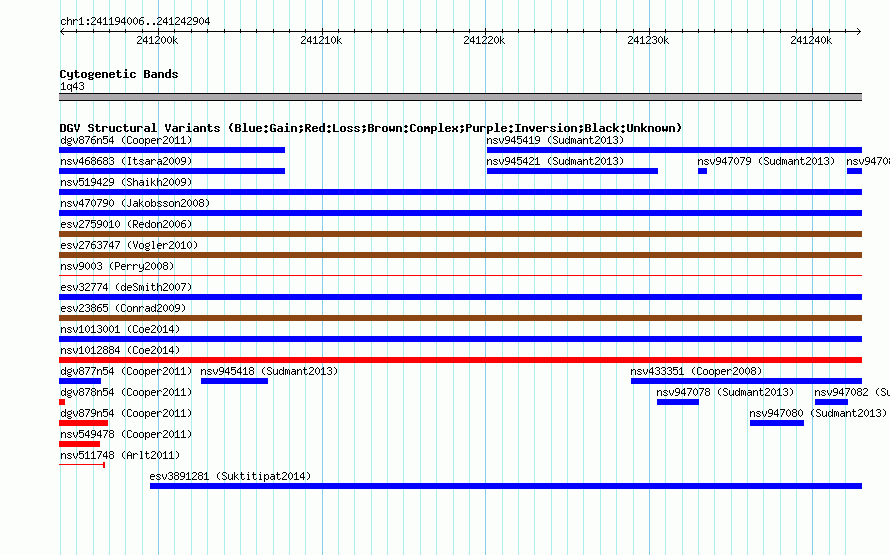Screen dimensions: 890x555
Task: Click nsv1013001 (Coe2014) label
Action: pos(120,329)
